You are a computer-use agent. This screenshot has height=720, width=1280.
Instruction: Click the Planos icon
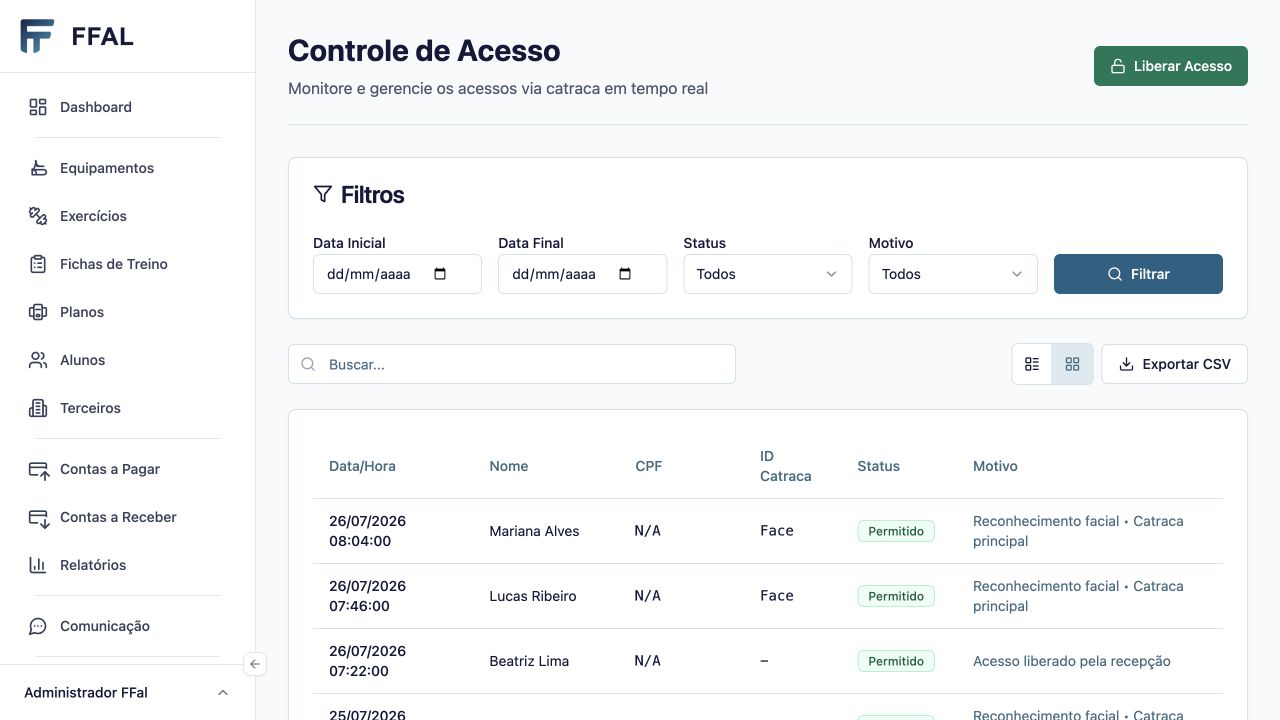coord(38,312)
